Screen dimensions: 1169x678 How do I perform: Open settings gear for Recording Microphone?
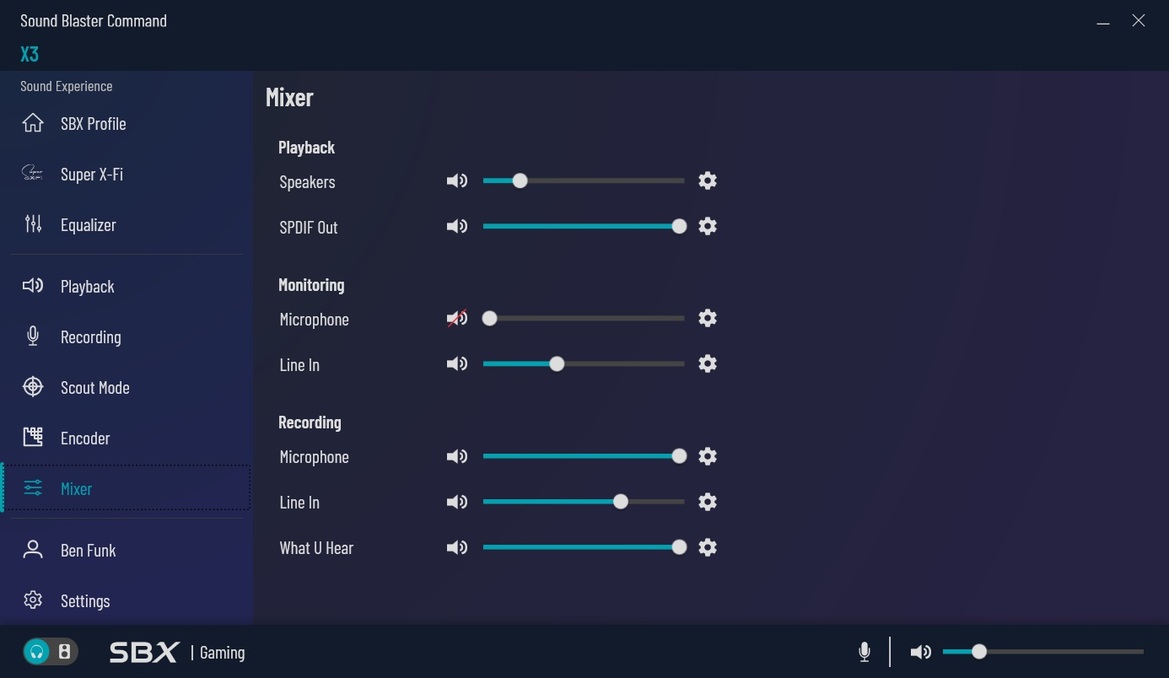(x=707, y=456)
